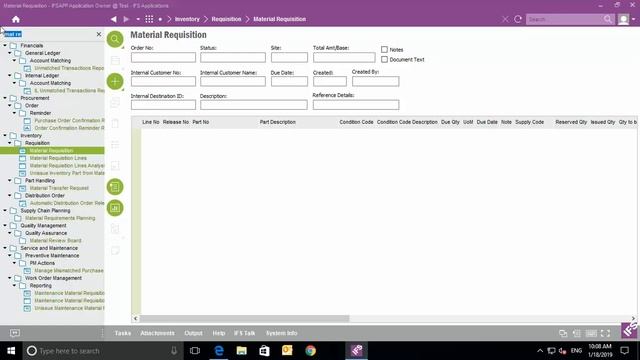Click the horizontal scrollbar of the lines table

tap(244, 318)
